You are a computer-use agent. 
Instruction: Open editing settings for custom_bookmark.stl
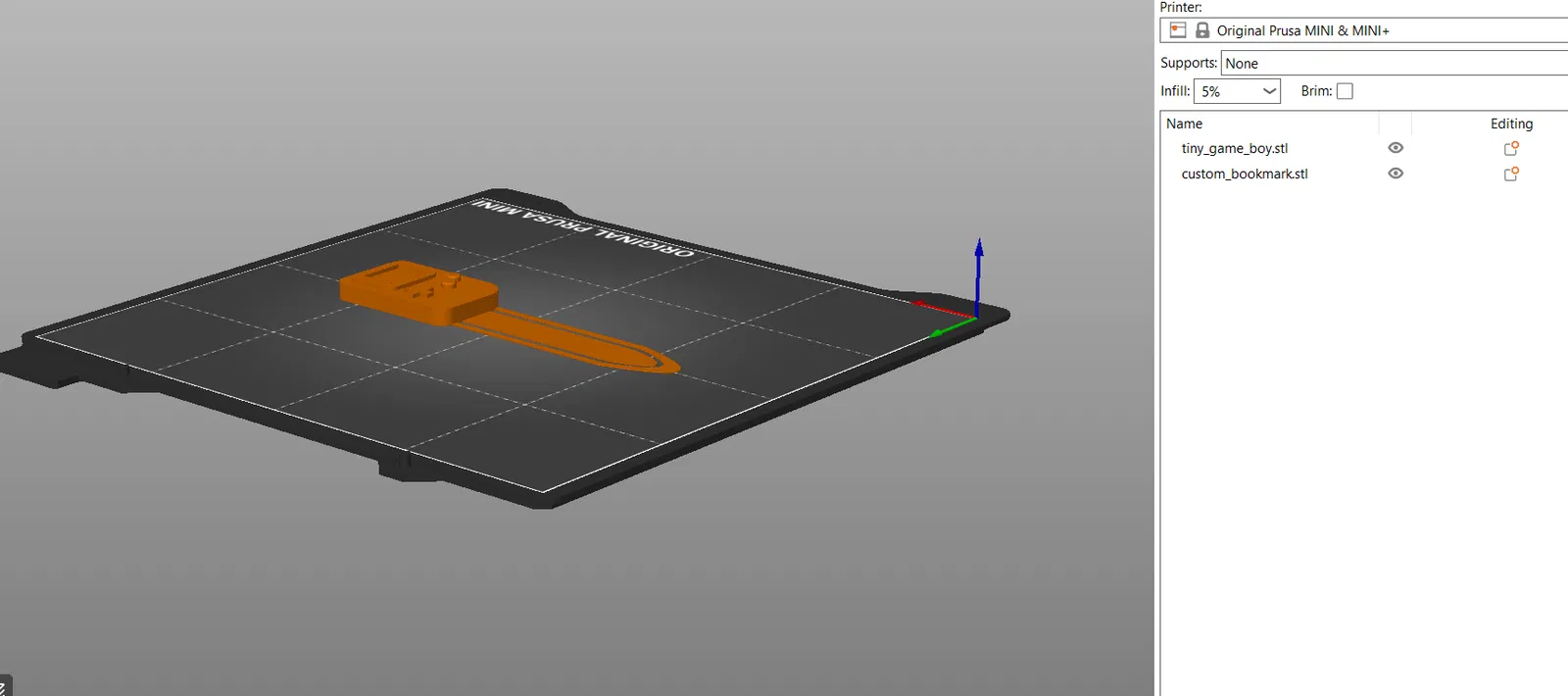(x=1511, y=174)
